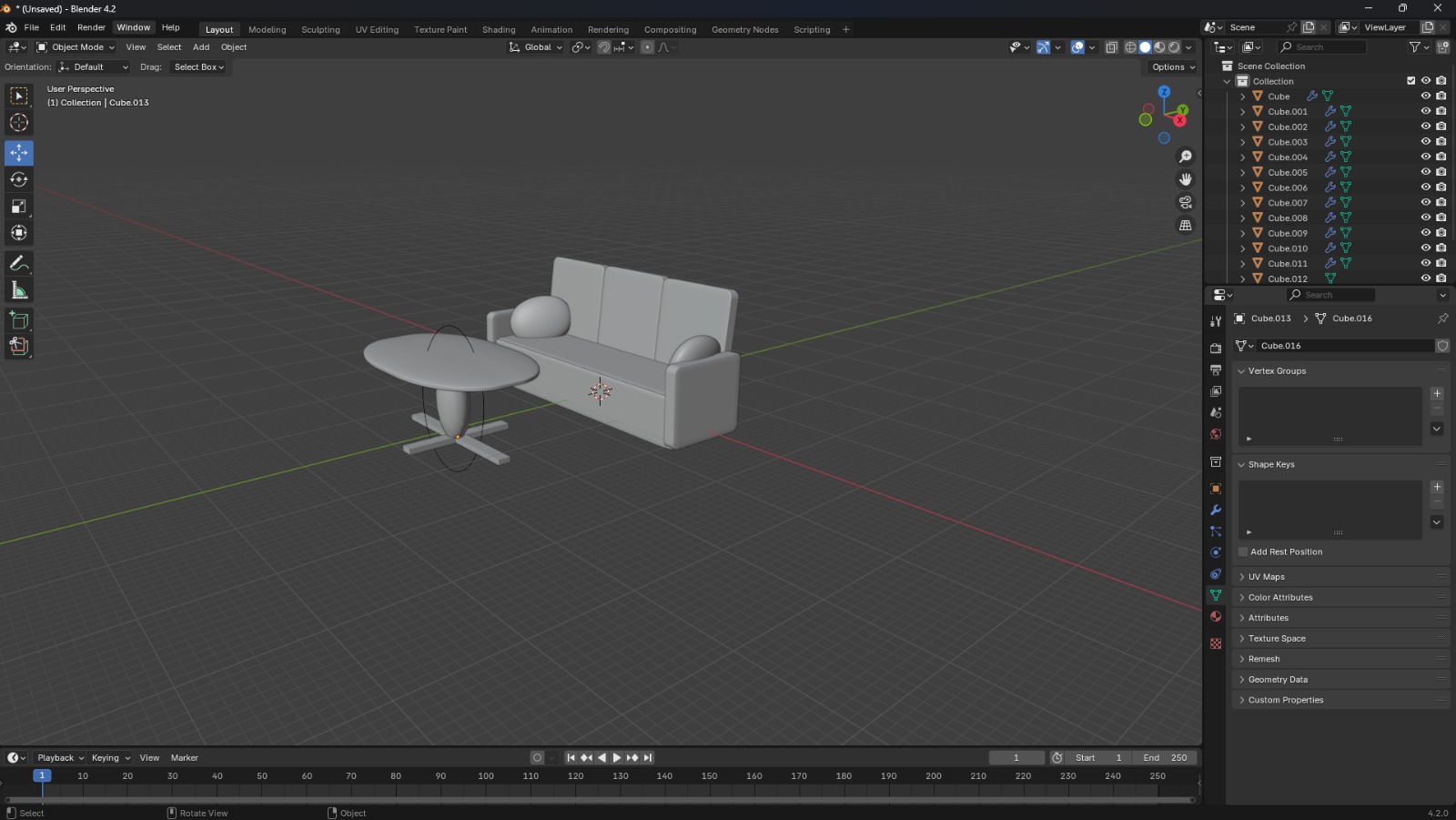This screenshot has width=1456, height=820.
Task: Toggle Collection exclude checkbox
Action: [x=1411, y=81]
